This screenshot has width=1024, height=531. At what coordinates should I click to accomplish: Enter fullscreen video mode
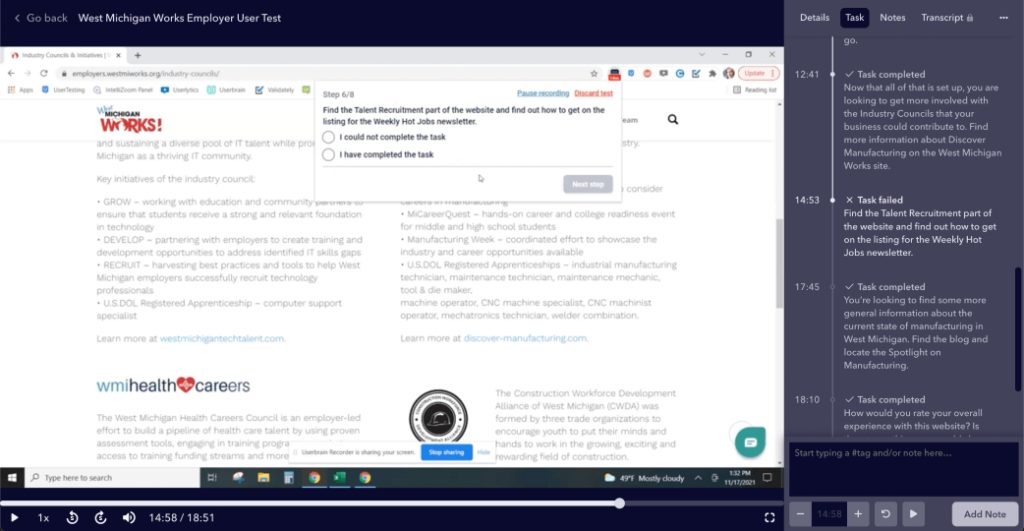tap(769, 517)
